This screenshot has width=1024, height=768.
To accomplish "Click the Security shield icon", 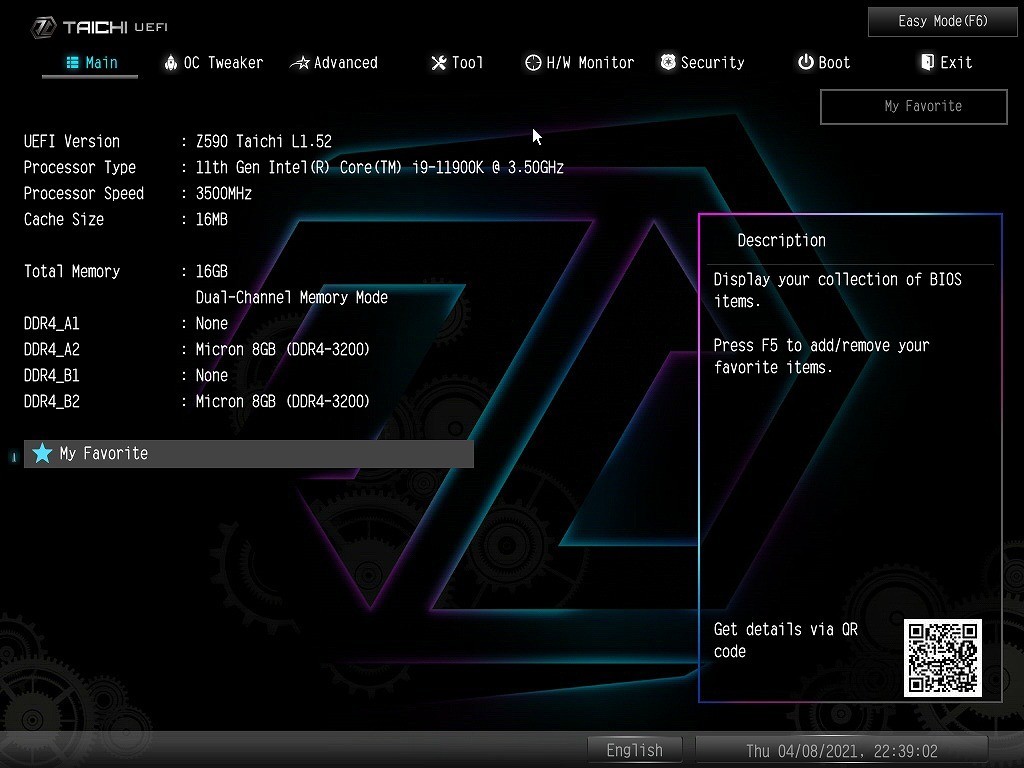I will coord(668,62).
